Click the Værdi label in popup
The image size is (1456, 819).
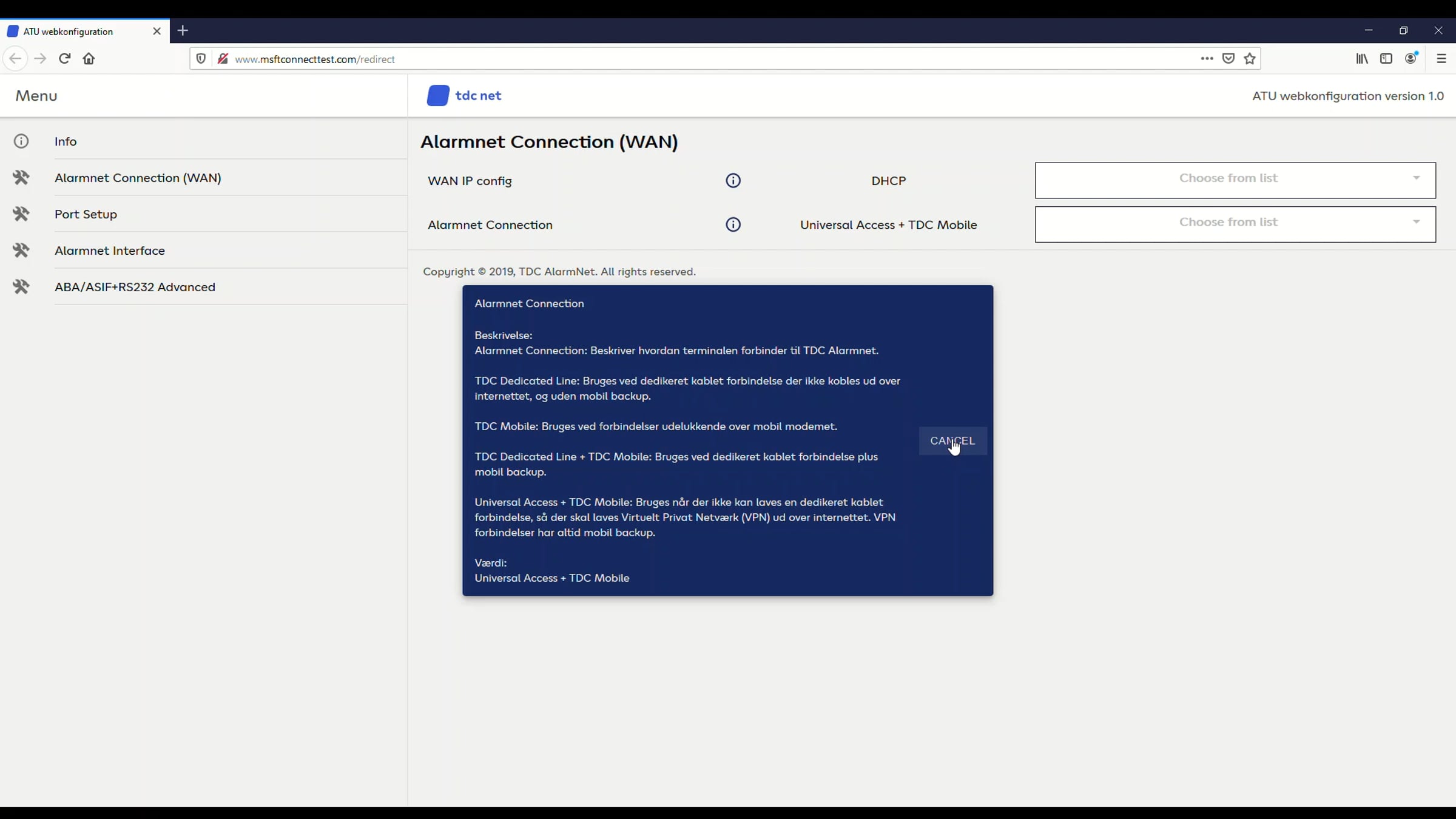[490, 563]
